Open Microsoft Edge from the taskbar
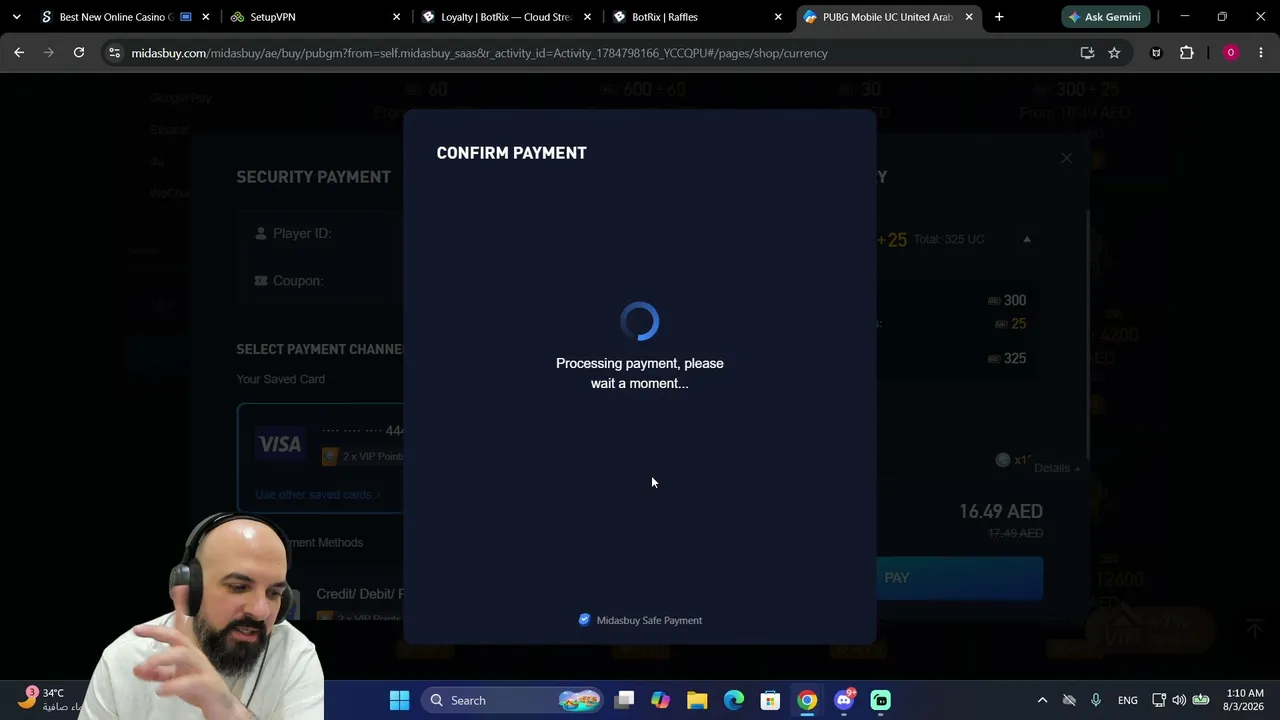This screenshot has width=1280, height=720. click(734, 700)
